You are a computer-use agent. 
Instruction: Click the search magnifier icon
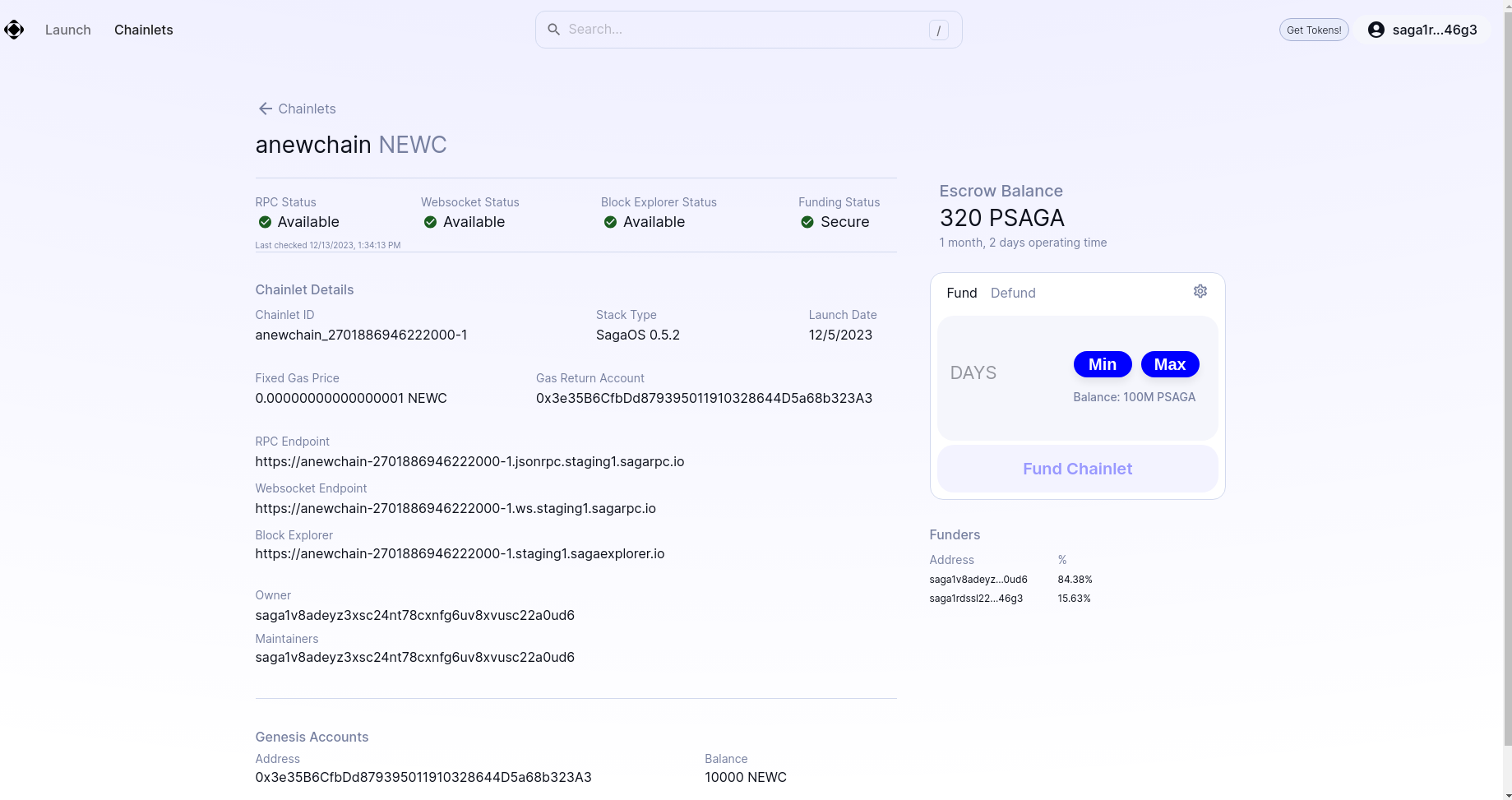pos(554,30)
